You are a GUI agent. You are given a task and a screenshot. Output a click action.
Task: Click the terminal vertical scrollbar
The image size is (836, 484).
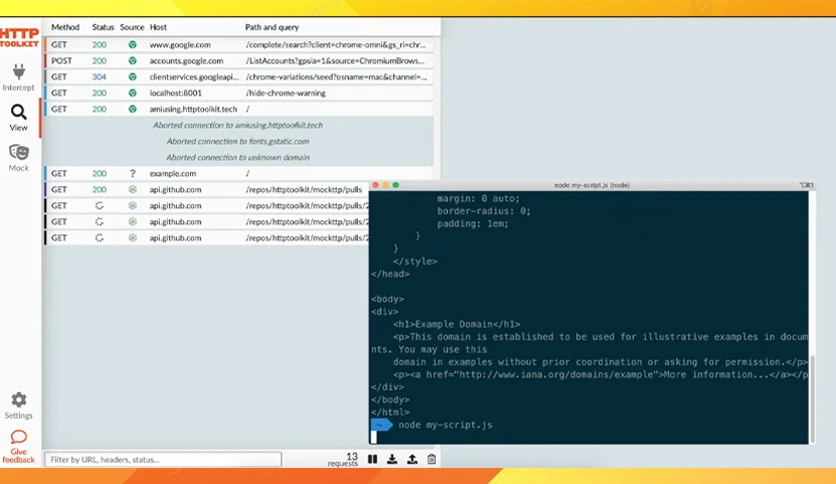(813, 399)
